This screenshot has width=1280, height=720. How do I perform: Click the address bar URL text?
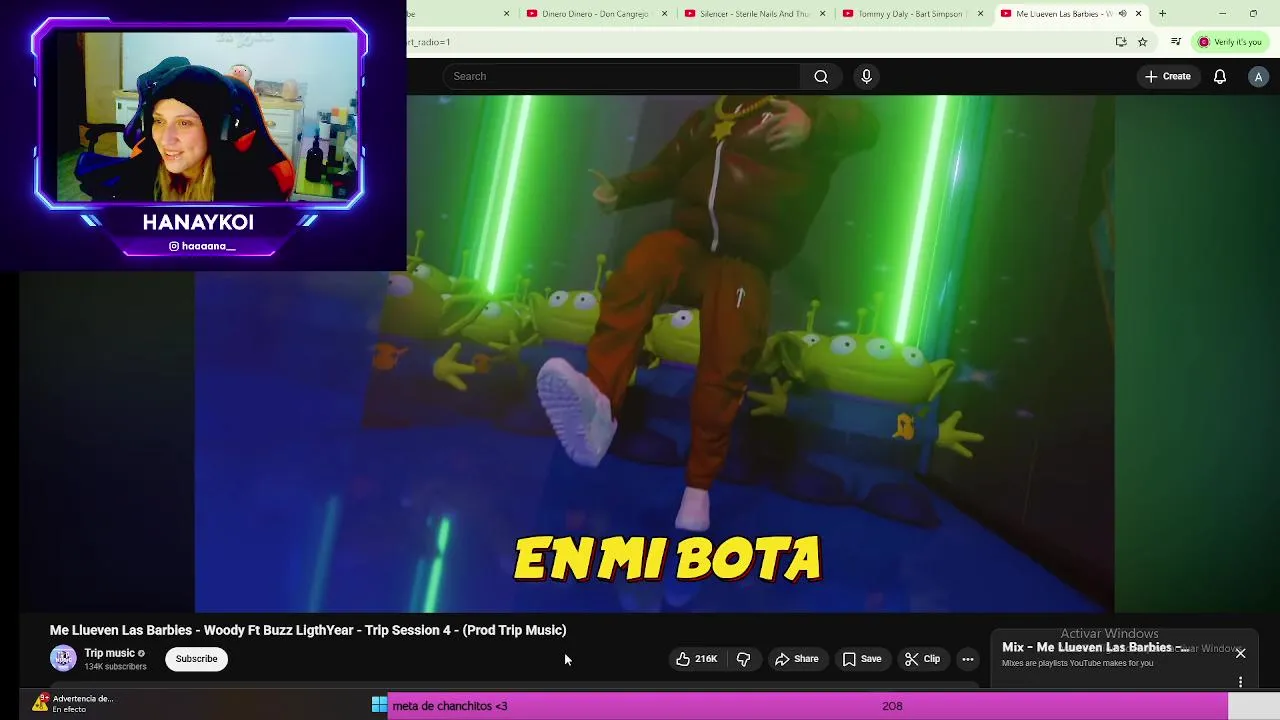[x=430, y=42]
